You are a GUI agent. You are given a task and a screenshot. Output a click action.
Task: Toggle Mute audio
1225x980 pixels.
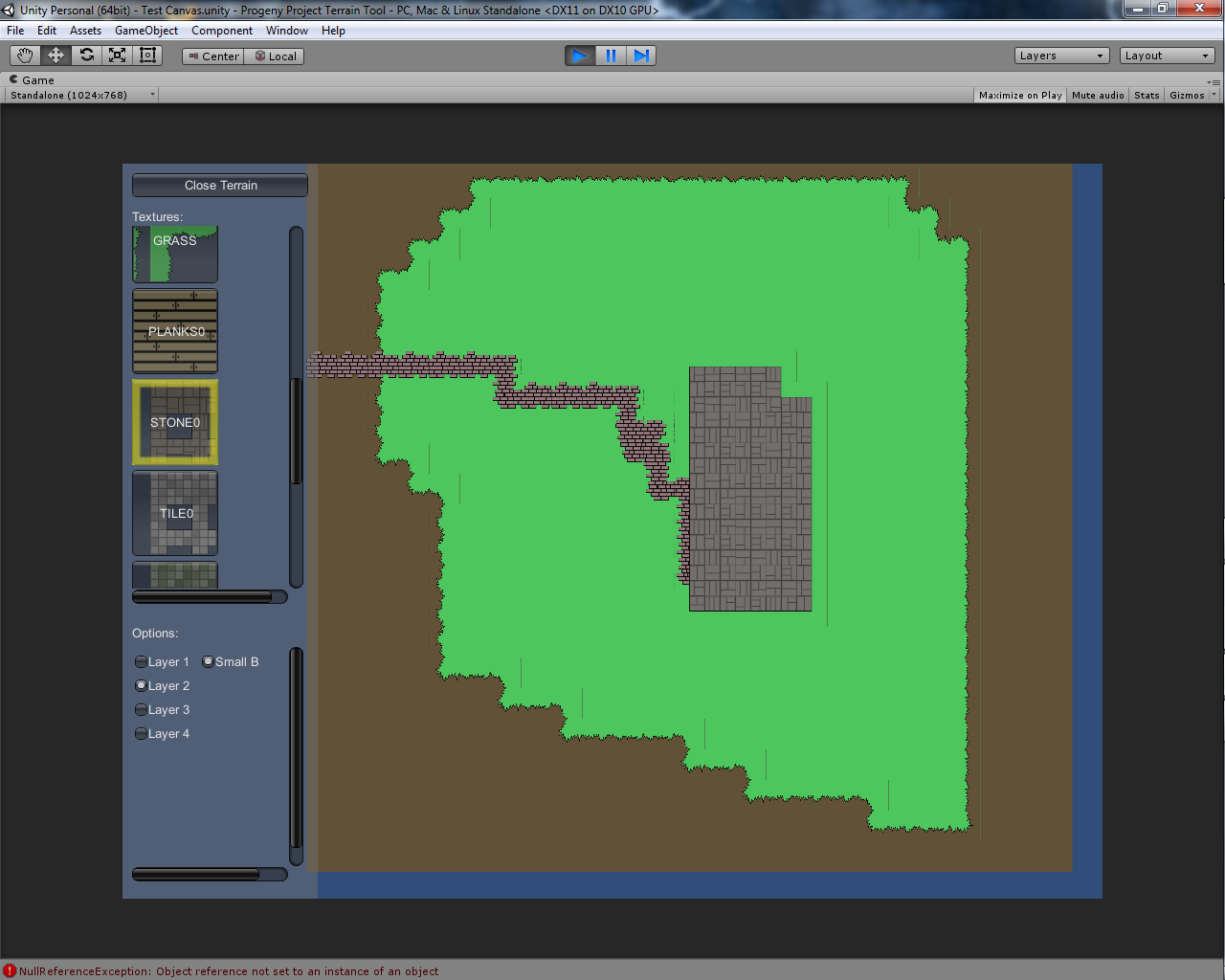[x=1098, y=95]
